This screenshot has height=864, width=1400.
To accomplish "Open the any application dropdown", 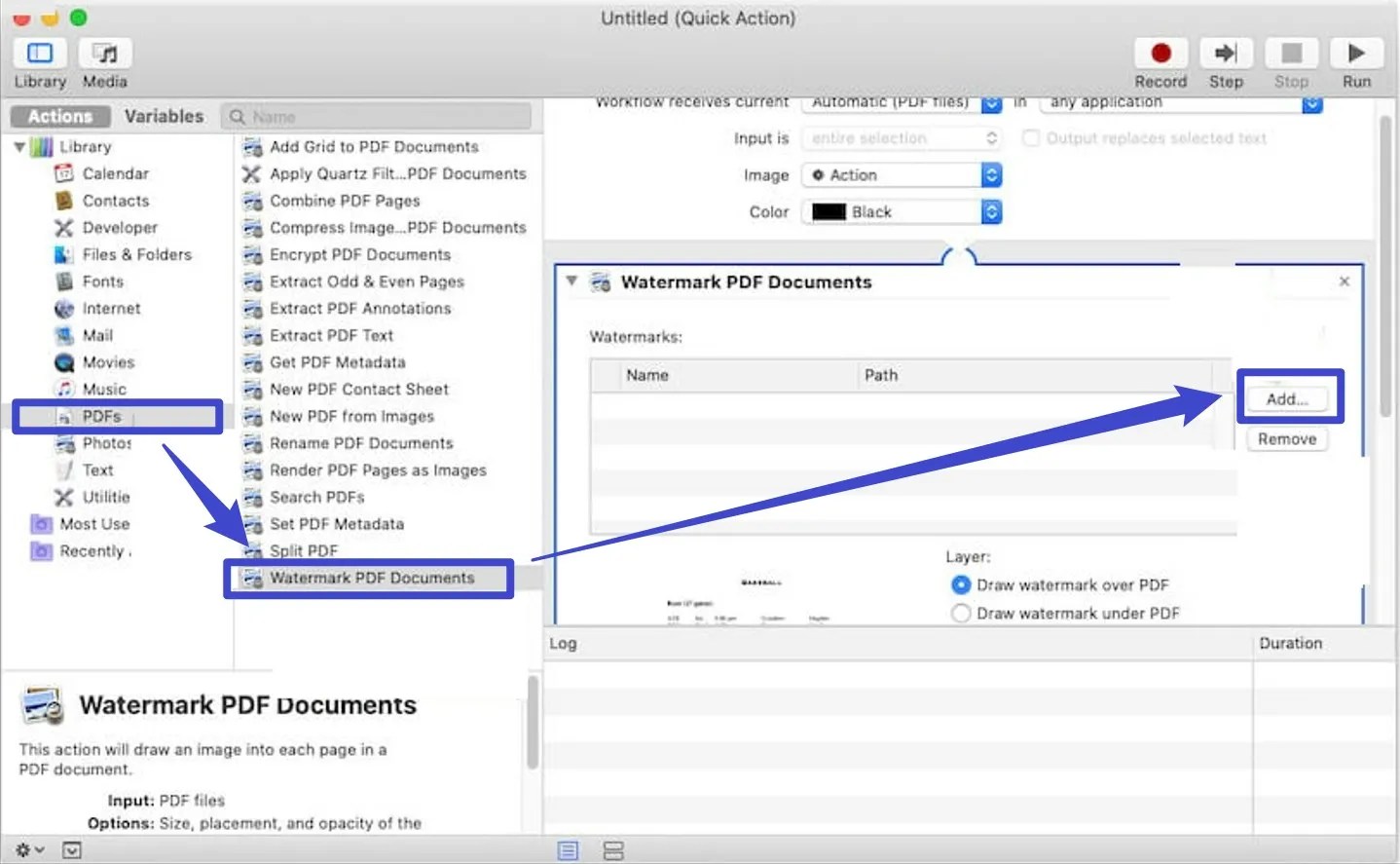I will pos(1178,101).
